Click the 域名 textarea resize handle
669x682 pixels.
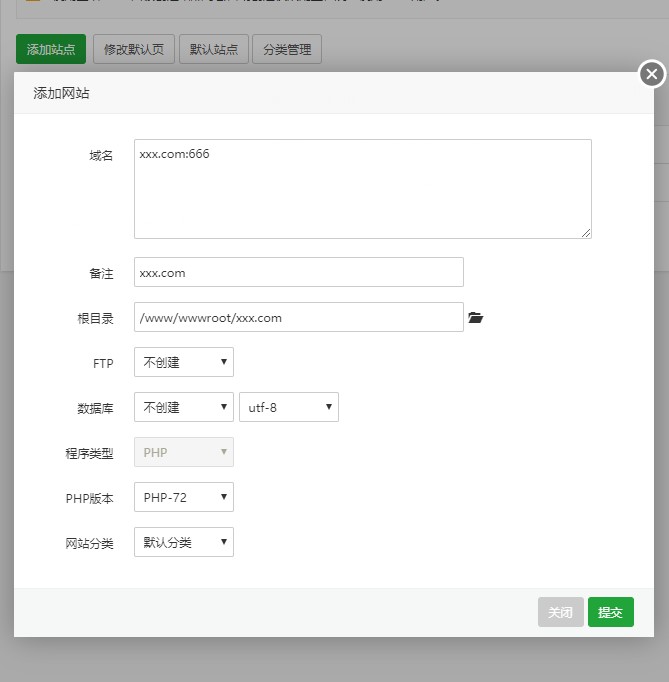[586, 233]
